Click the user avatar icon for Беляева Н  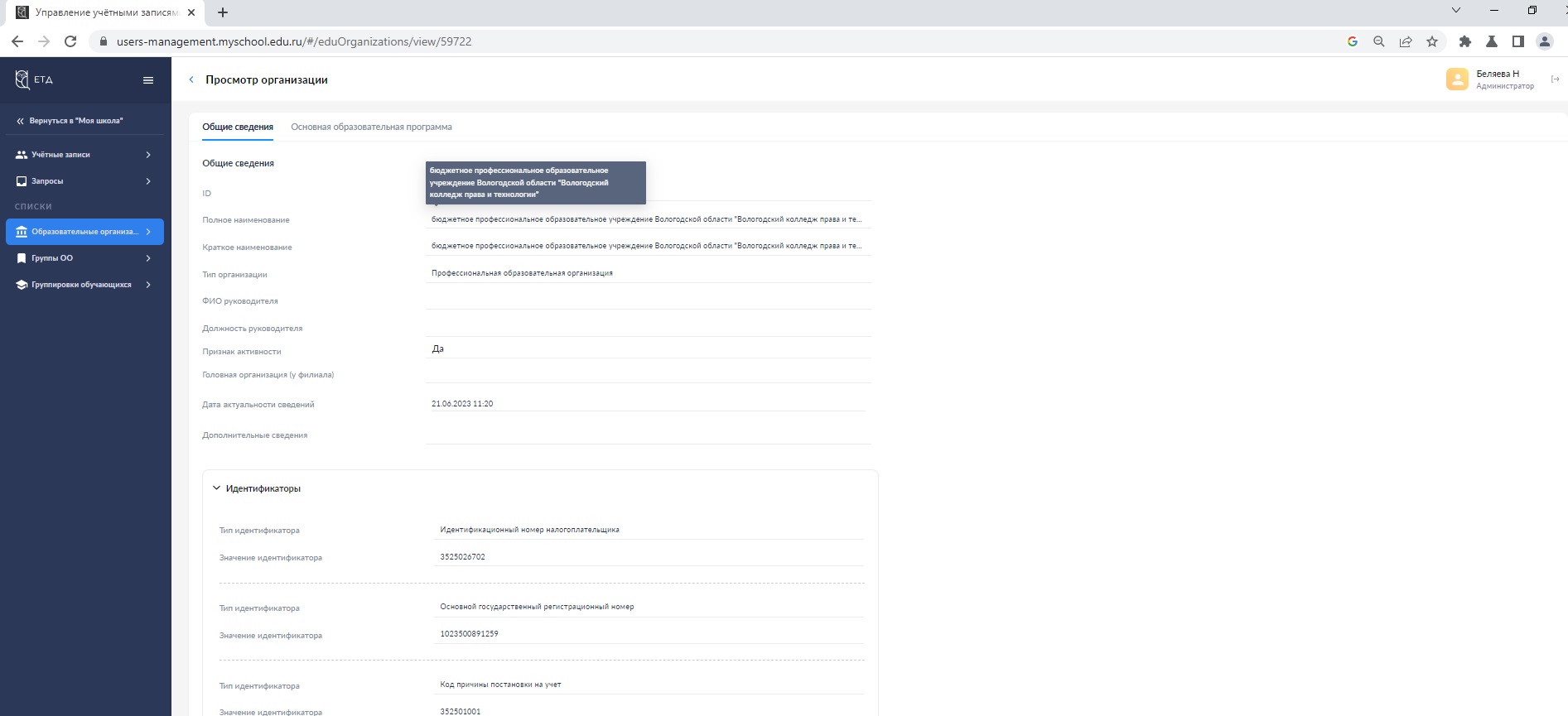pos(1456,79)
